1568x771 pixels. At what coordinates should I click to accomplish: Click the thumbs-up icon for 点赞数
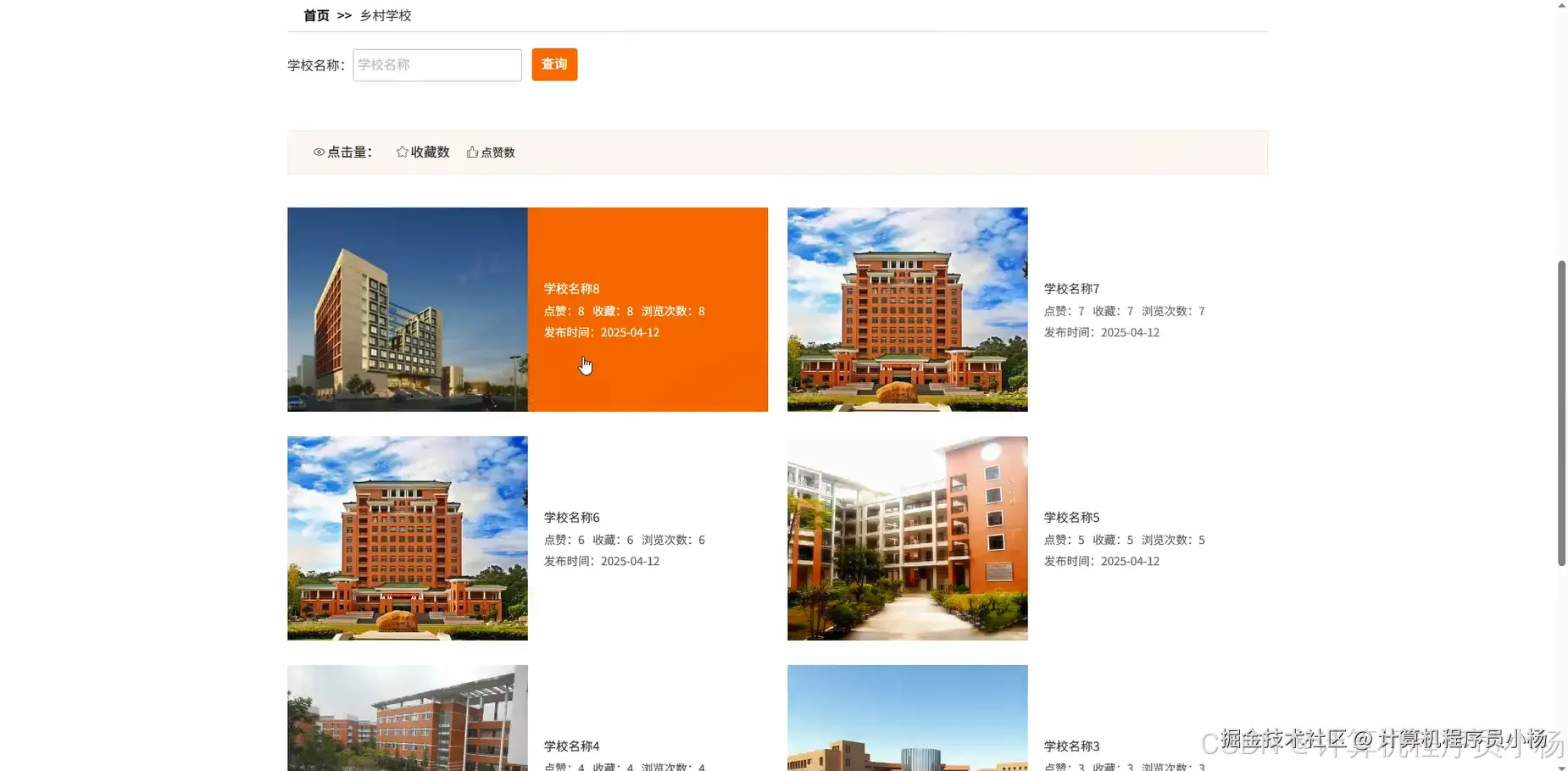(471, 151)
